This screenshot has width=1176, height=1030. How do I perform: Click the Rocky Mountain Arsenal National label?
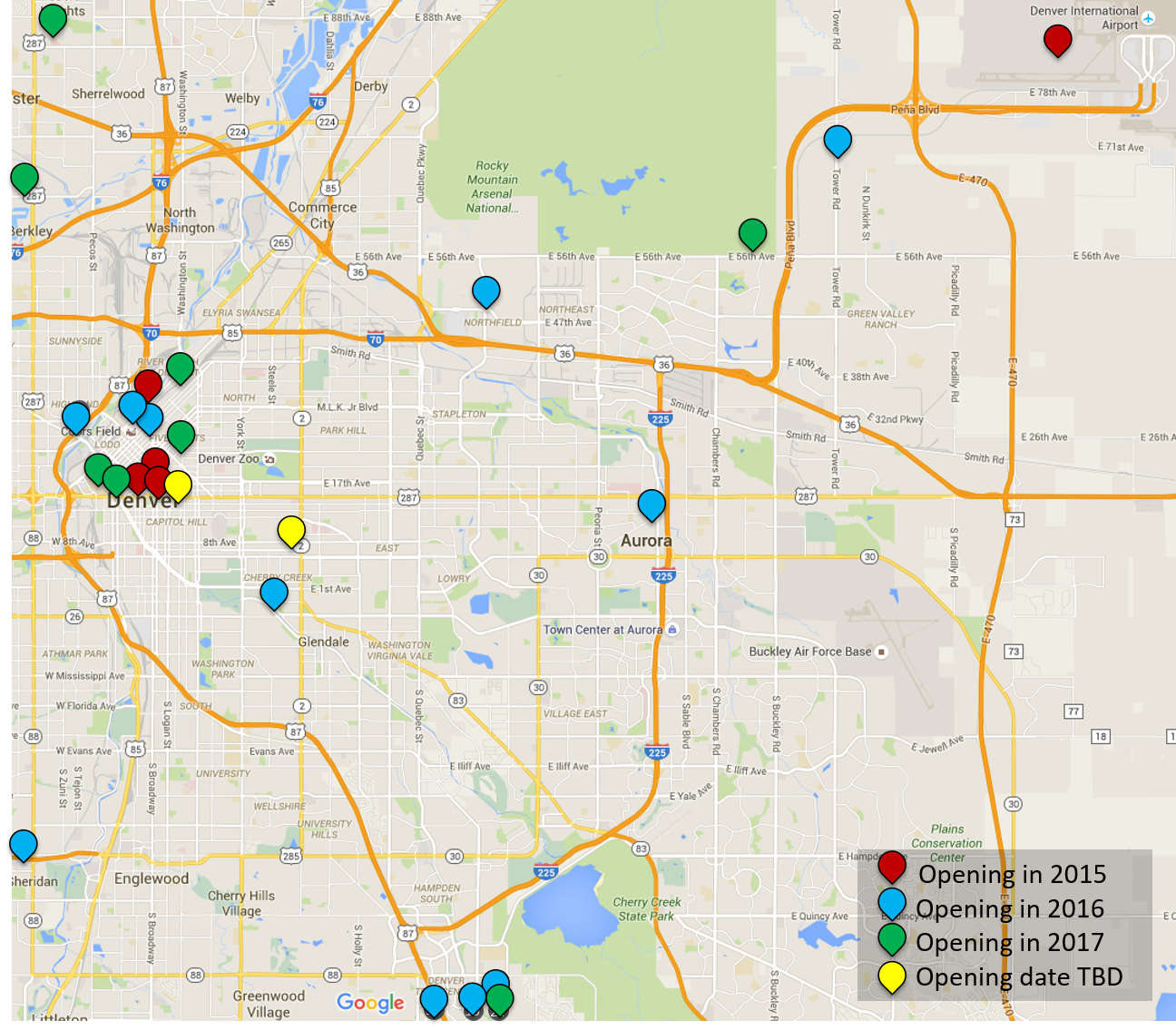[x=492, y=187]
